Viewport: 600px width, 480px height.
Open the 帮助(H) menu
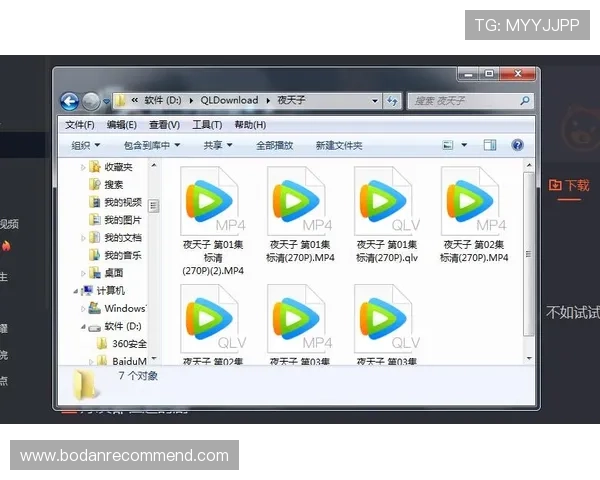250,125
